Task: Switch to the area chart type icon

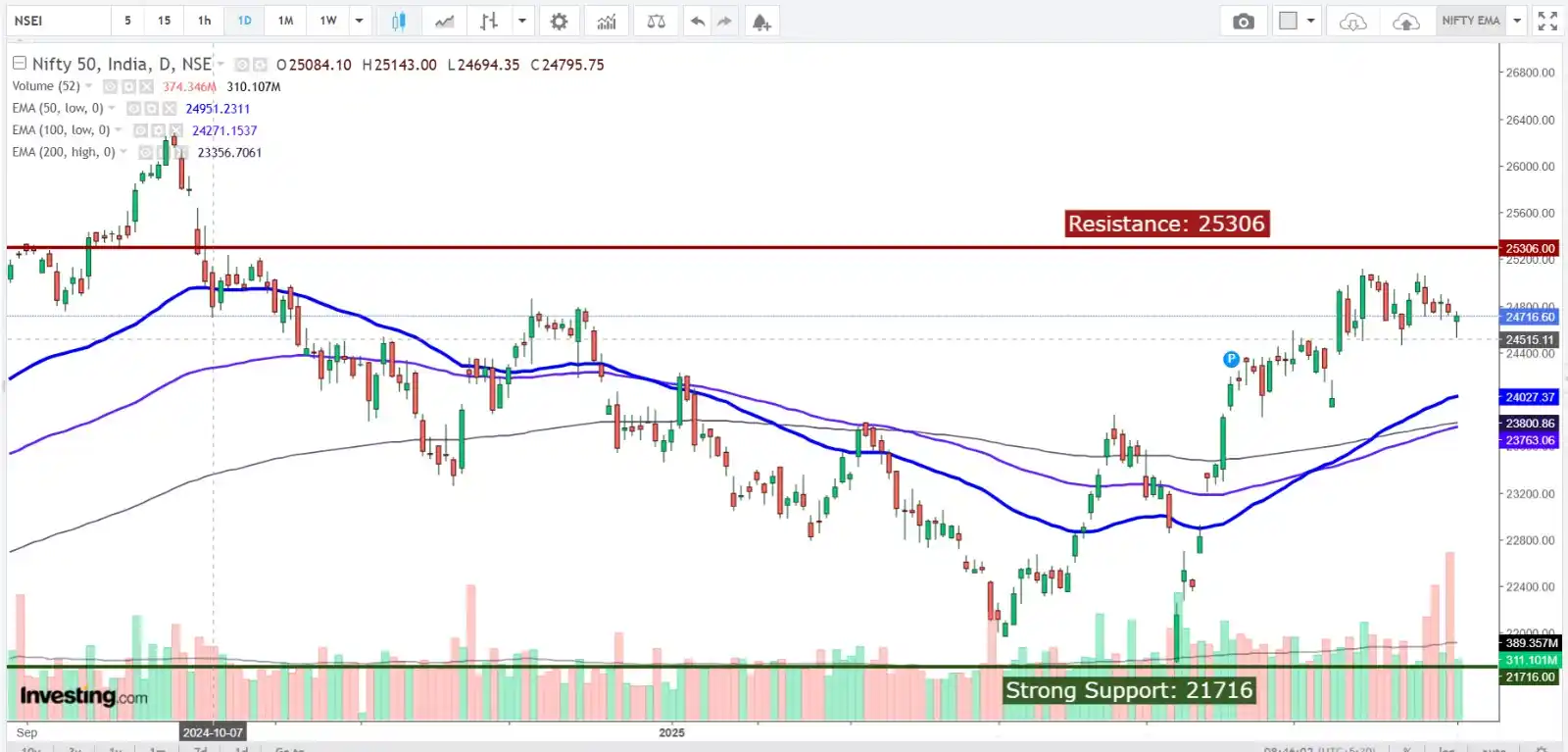Action: (x=444, y=21)
